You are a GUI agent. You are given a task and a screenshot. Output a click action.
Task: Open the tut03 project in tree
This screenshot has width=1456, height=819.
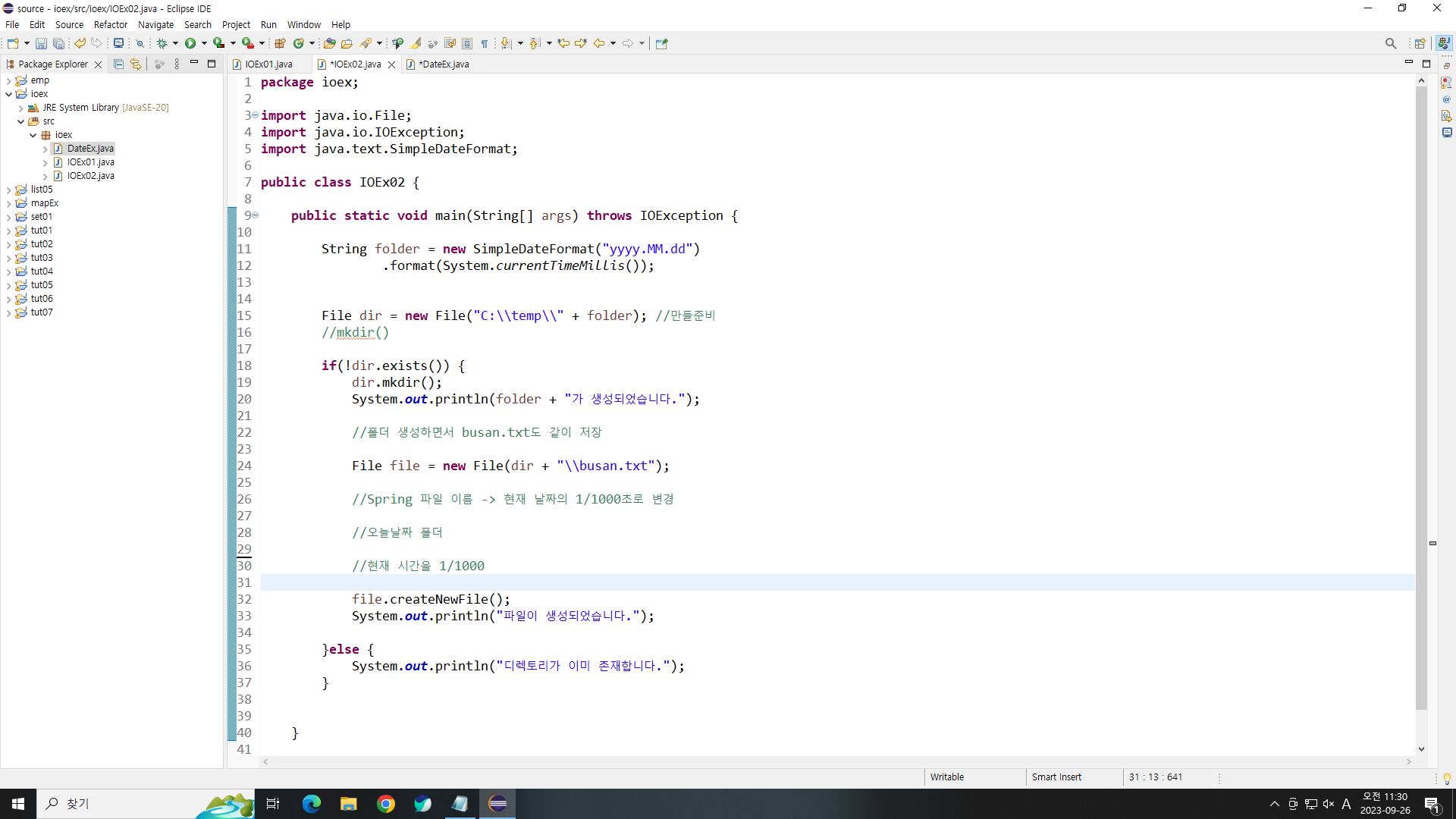[x=42, y=258]
